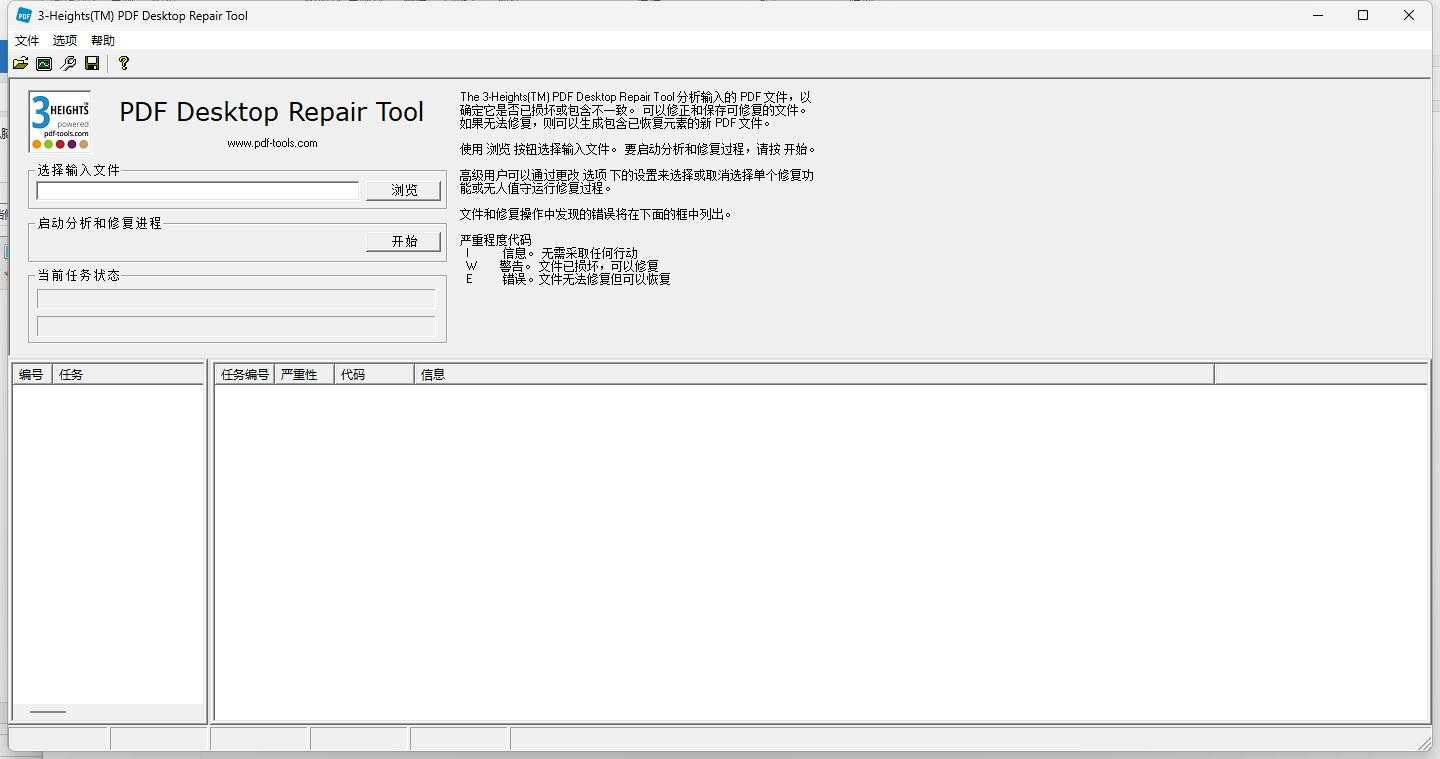Image resolution: width=1440 pixels, height=759 pixels.
Task: Click the lower task status progress bar
Action: (236, 326)
